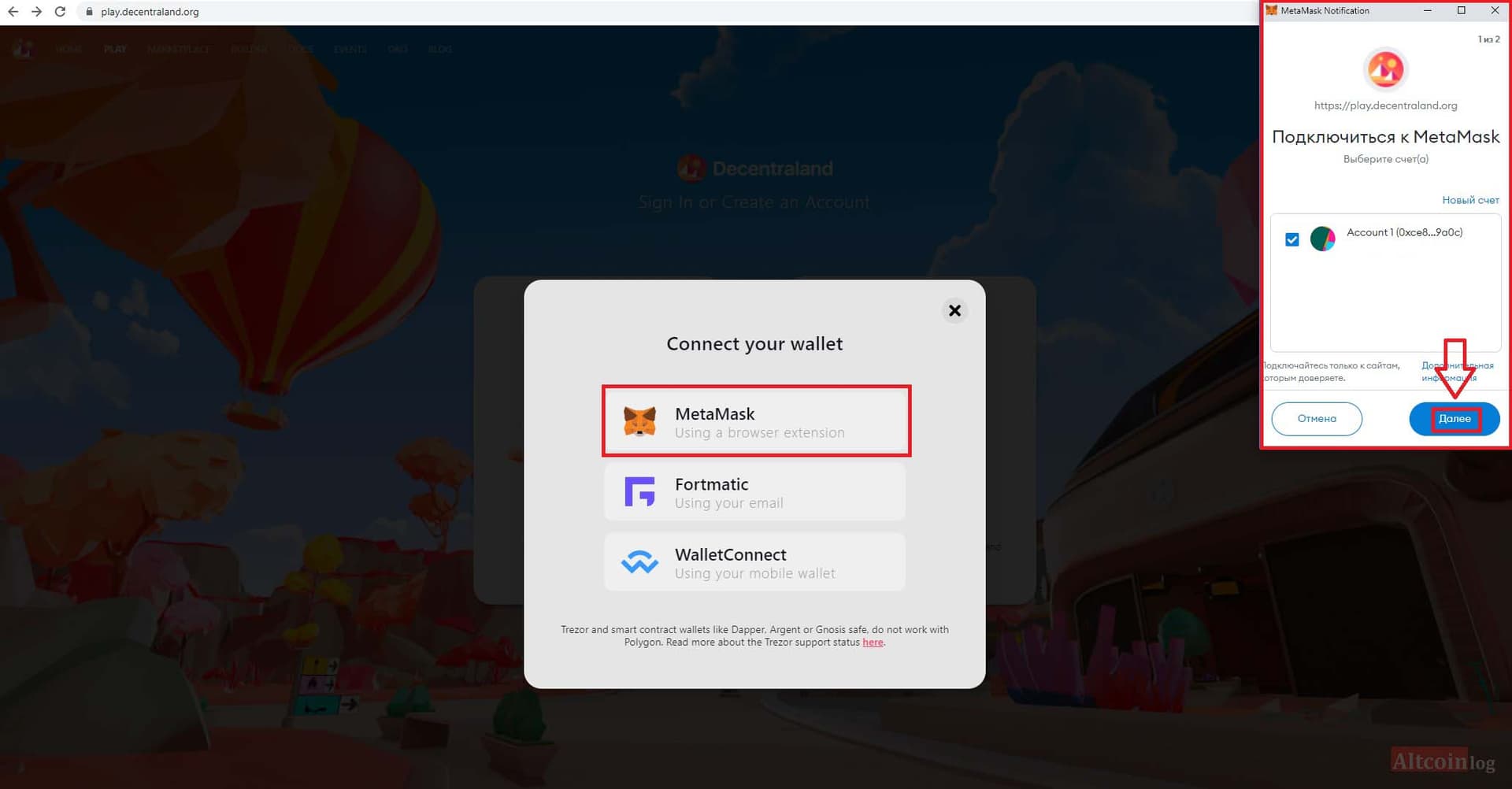Image resolution: width=1512 pixels, height=789 pixels.
Task: Reload the Decentraland page
Action: tap(60, 12)
